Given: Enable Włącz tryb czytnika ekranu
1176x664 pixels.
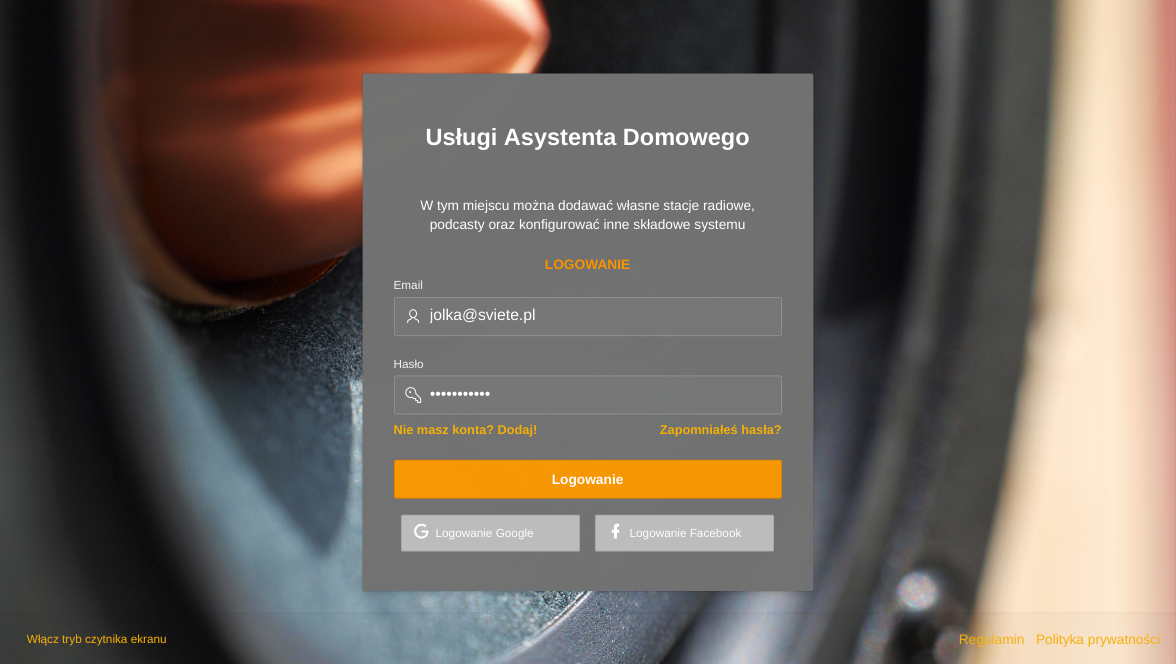Looking at the screenshot, I should tap(97, 639).
